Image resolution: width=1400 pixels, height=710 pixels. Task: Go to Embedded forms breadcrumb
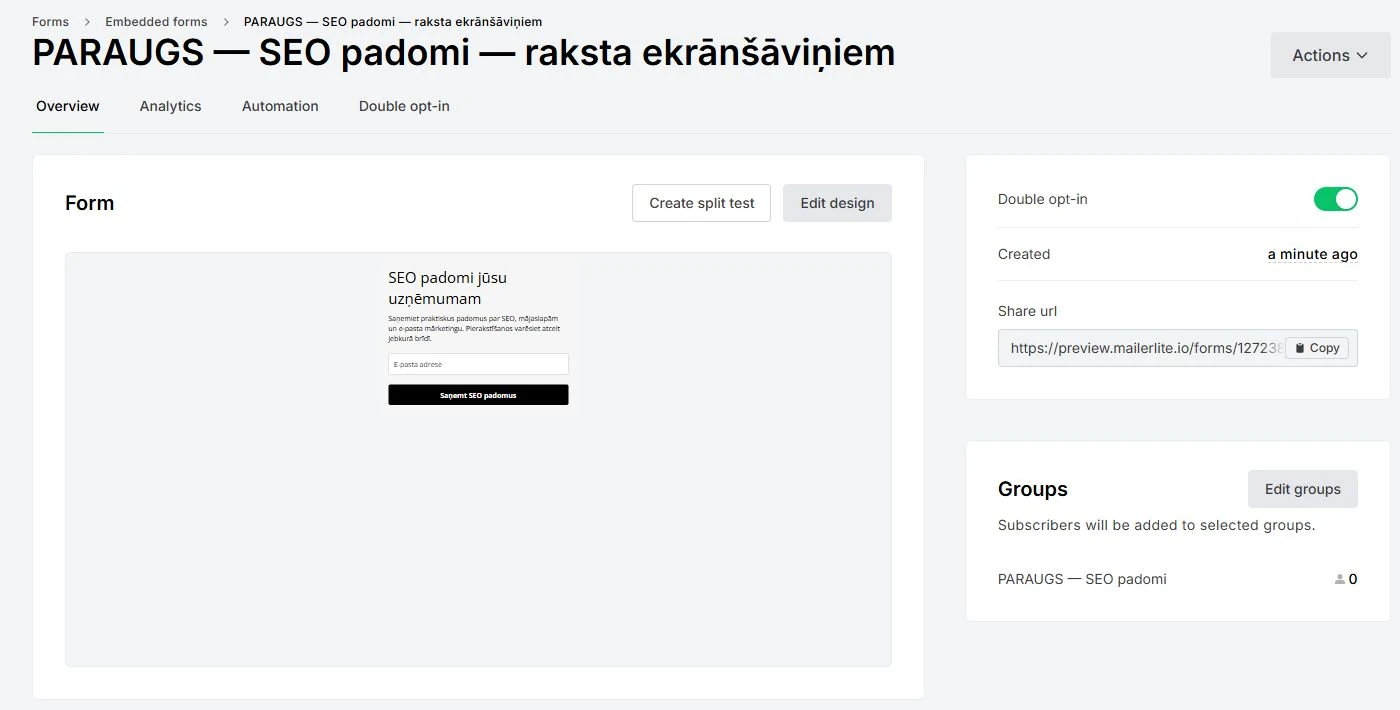[156, 21]
